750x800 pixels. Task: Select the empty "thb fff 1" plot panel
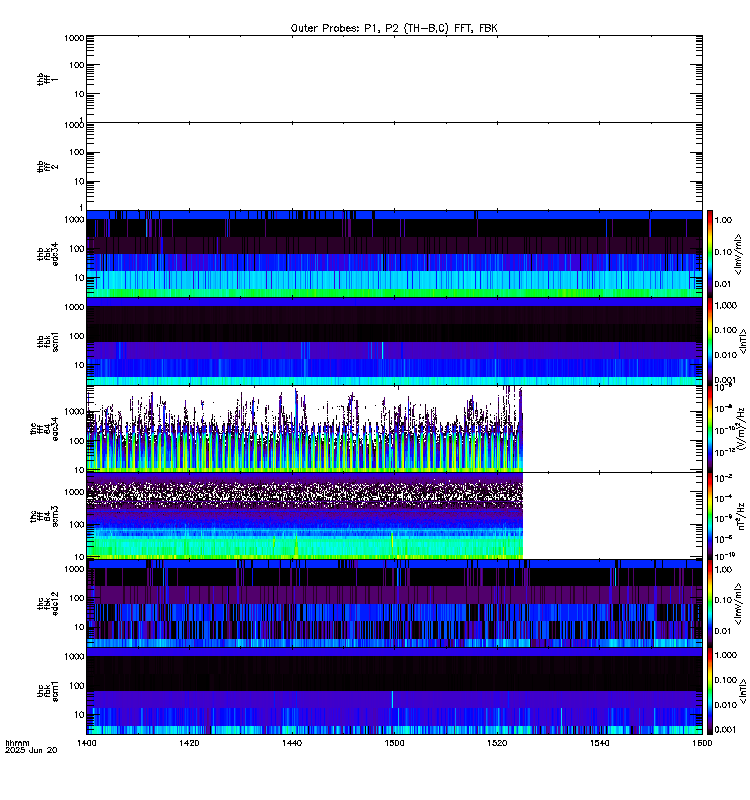tap(394, 79)
